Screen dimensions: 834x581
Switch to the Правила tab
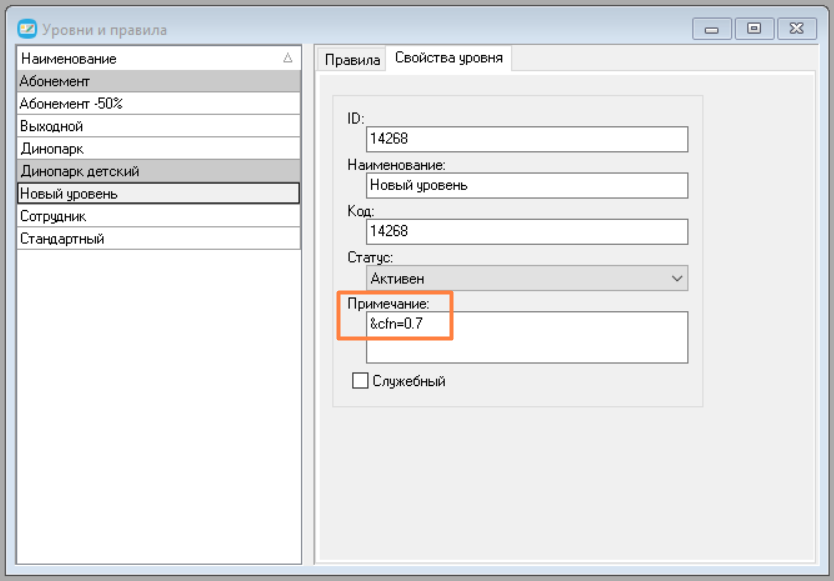point(352,60)
